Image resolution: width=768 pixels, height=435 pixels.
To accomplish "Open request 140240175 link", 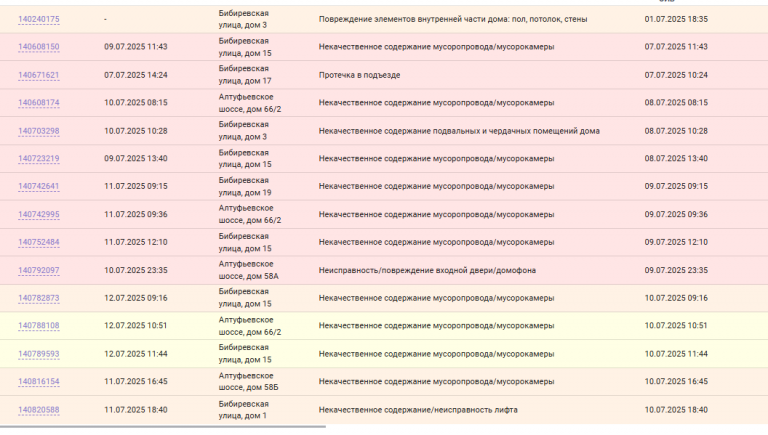I will (39, 20).
